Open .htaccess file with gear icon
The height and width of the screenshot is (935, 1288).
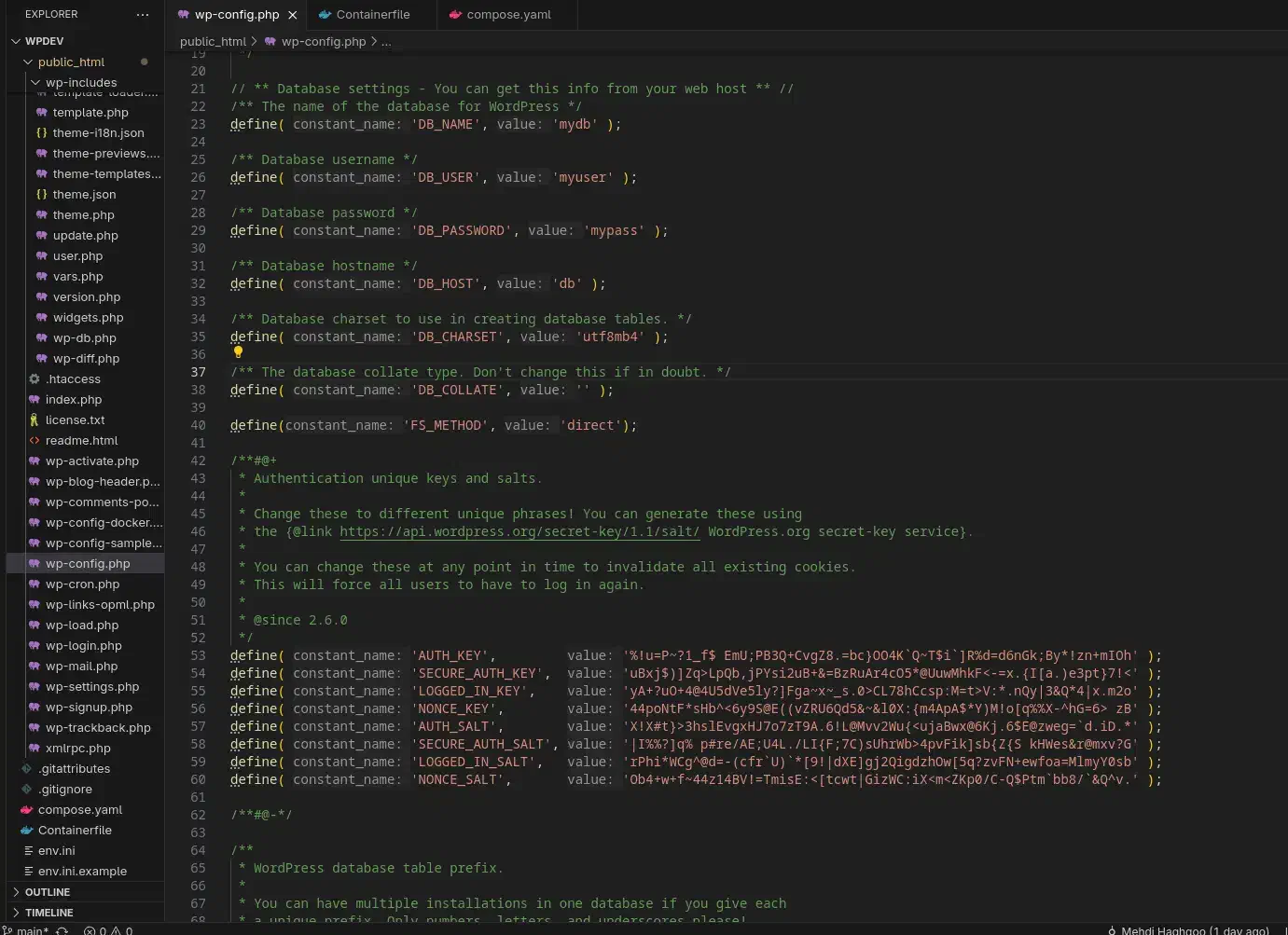pos(73,379)
